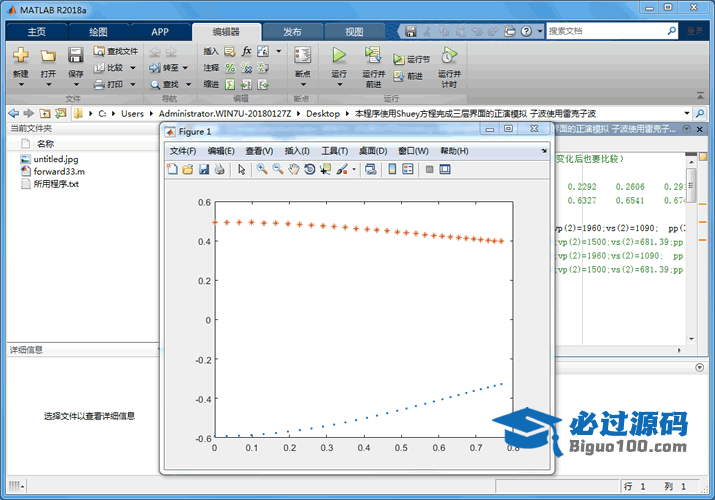Image resolution: width=715 pixels, height=500 pixels.
Task: Switch to the 绘图 (Plots) tab
Action: 98,32
